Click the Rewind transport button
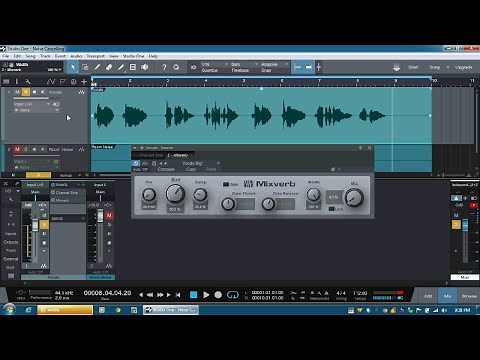The image size is (480, 360). tap(150, 295)
